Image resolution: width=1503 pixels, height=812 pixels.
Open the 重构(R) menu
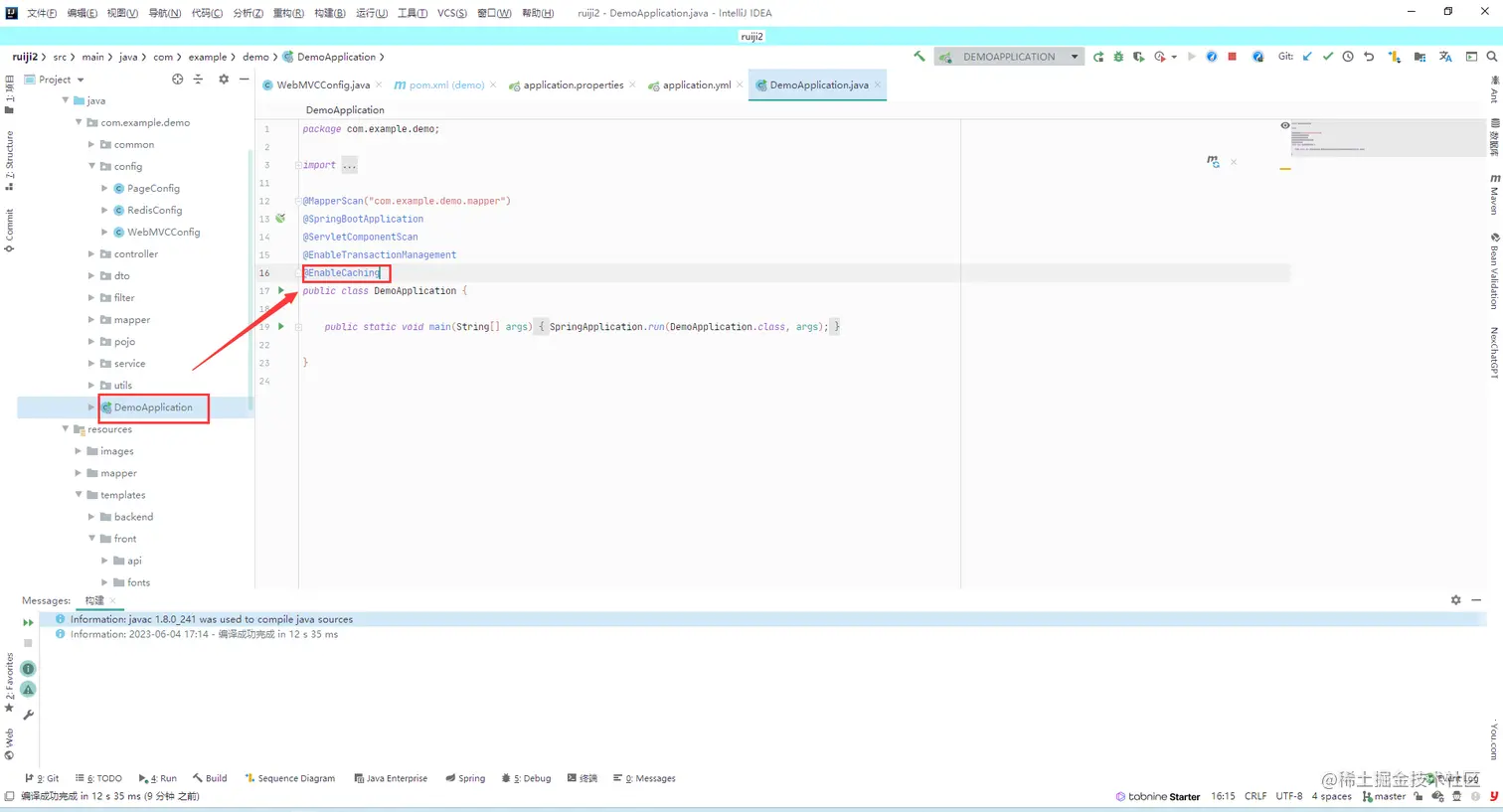[288, 13]
